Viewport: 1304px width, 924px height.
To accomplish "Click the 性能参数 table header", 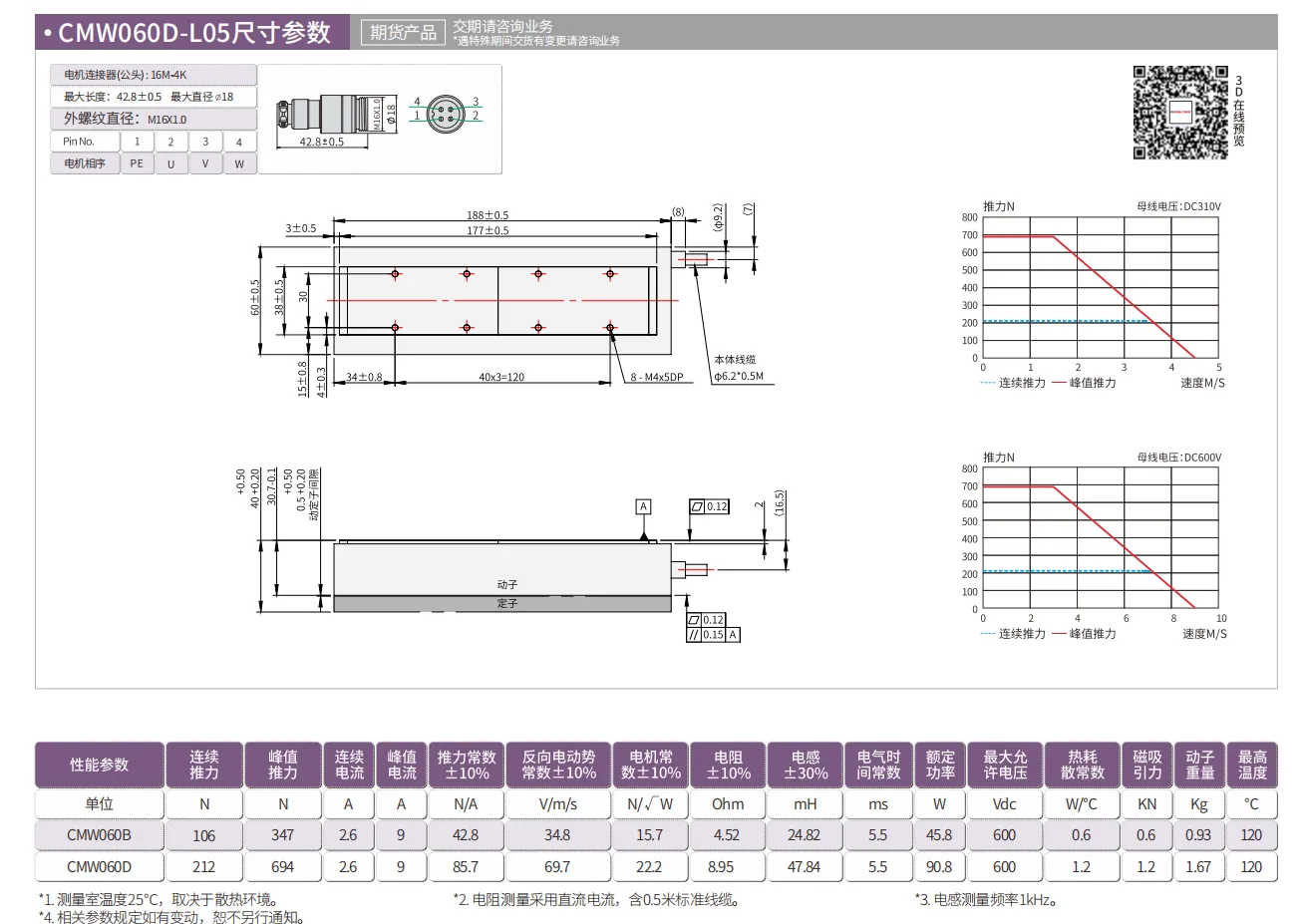I will pos(100,765).
